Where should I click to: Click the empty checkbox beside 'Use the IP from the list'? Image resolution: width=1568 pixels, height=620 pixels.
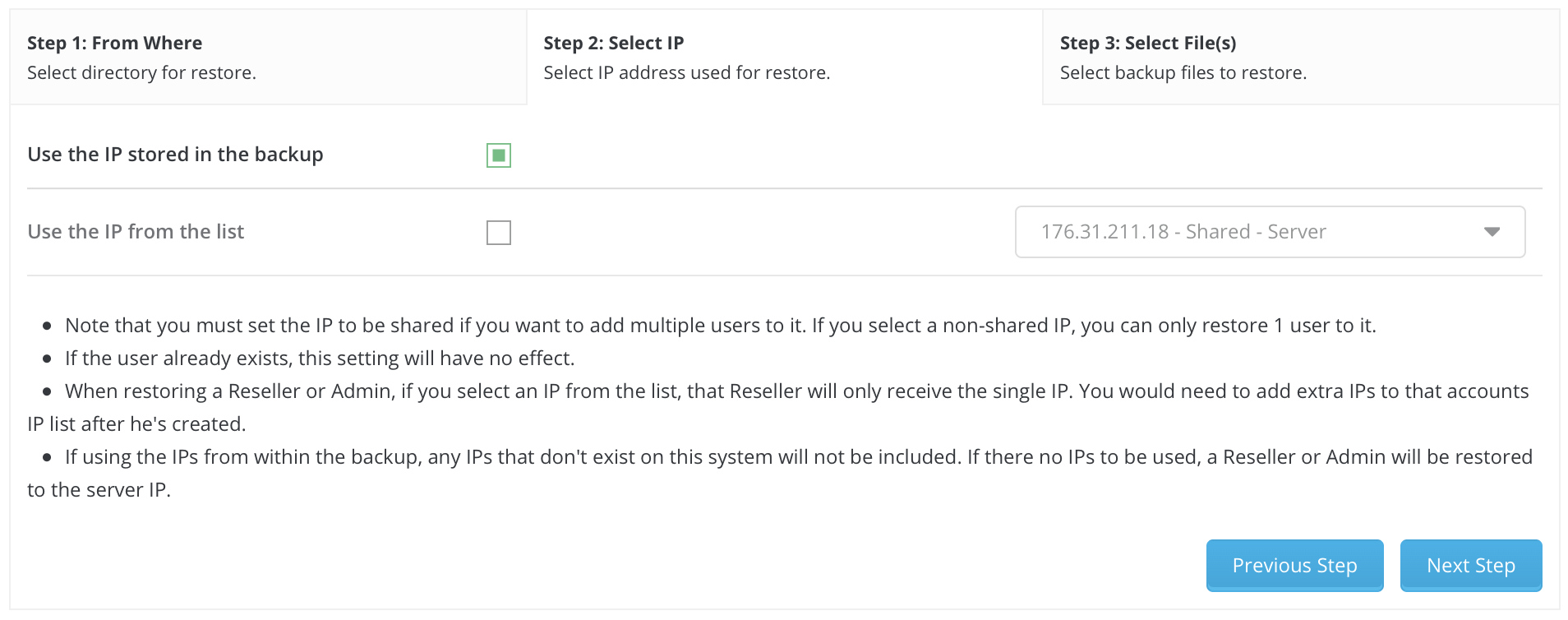[499, 233]
